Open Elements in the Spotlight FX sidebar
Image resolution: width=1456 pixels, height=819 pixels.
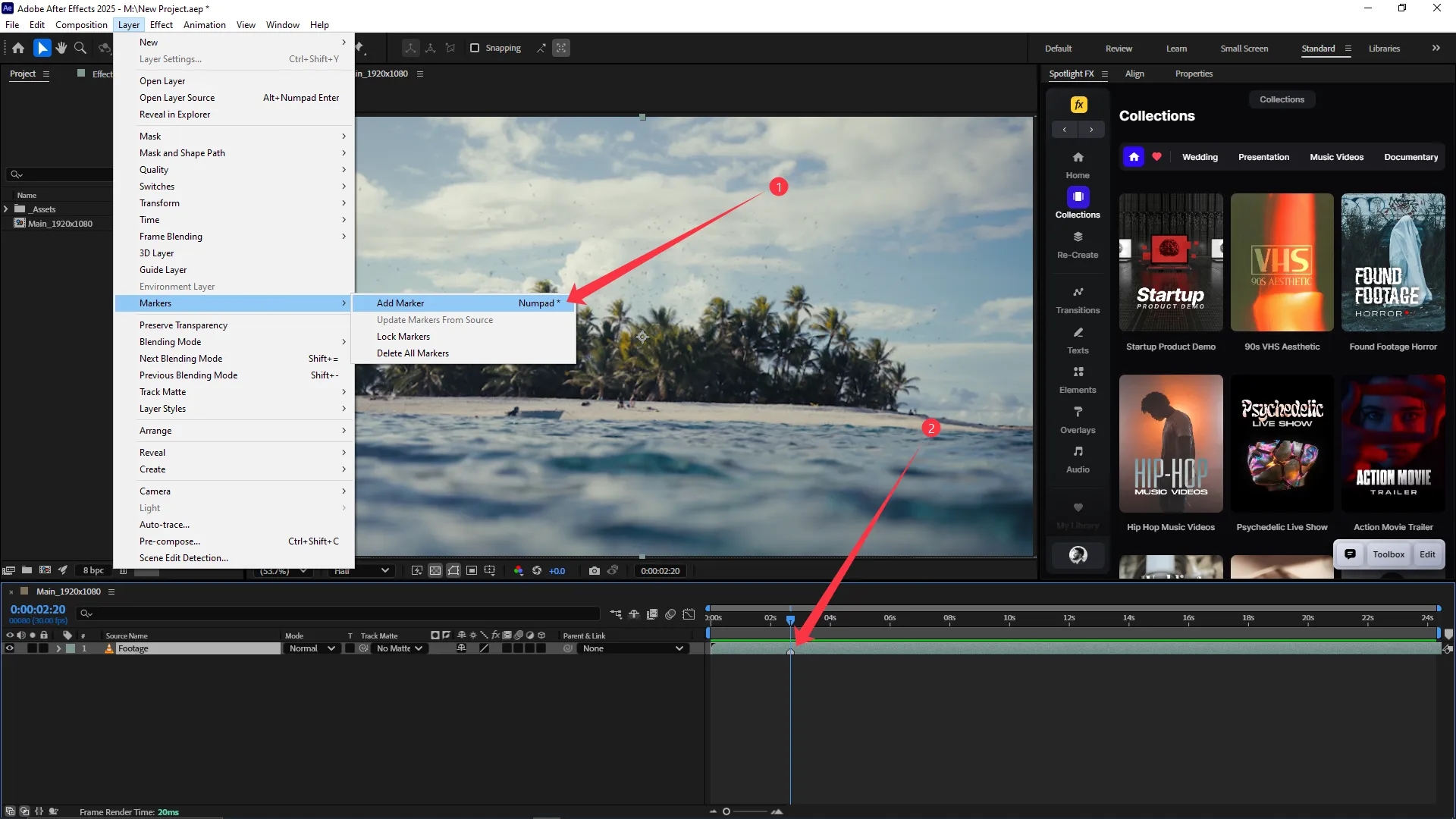coord(1078,380)
